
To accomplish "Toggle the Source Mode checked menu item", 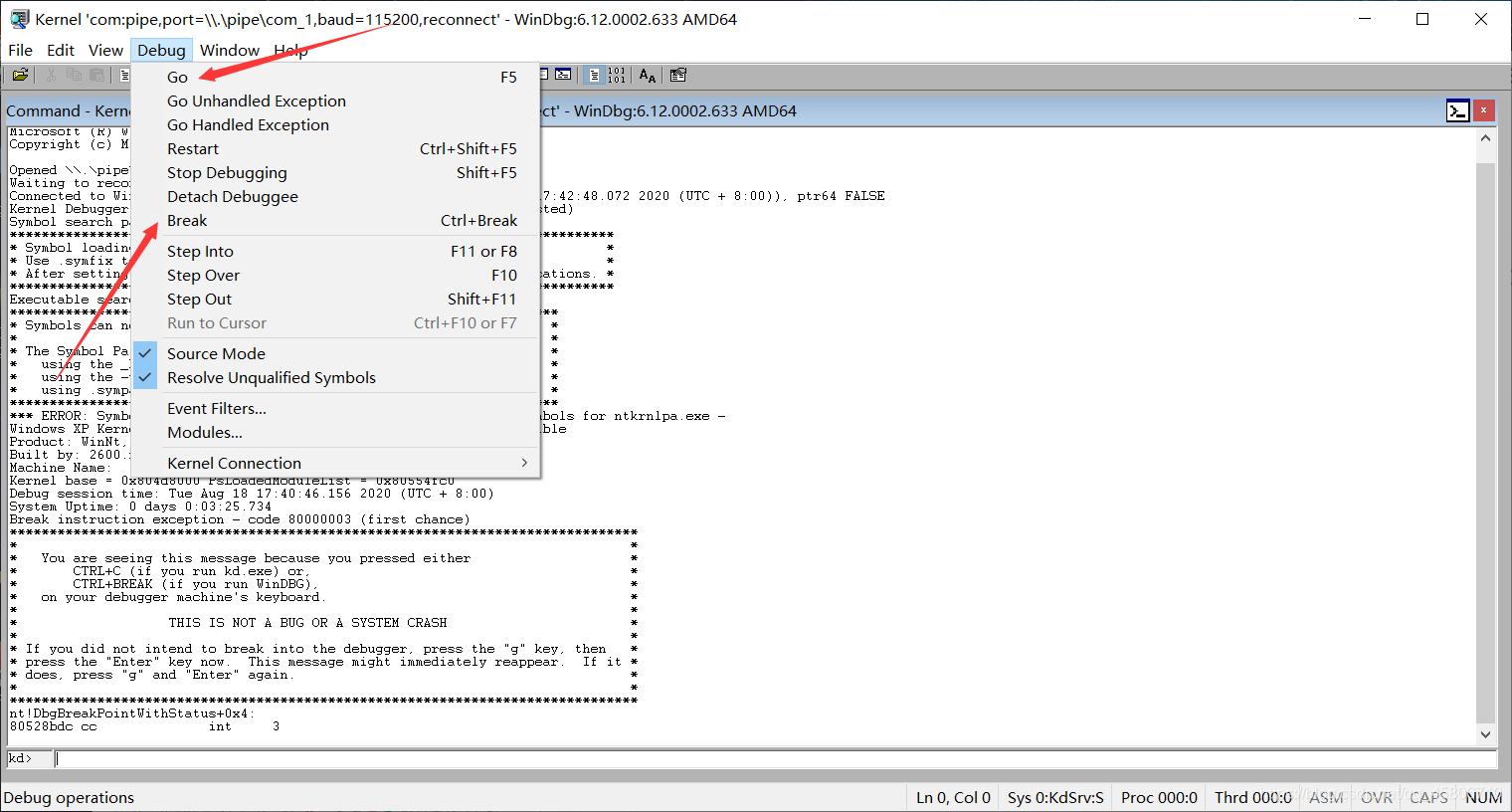I will pyautogui.click(x=335, y=353).
